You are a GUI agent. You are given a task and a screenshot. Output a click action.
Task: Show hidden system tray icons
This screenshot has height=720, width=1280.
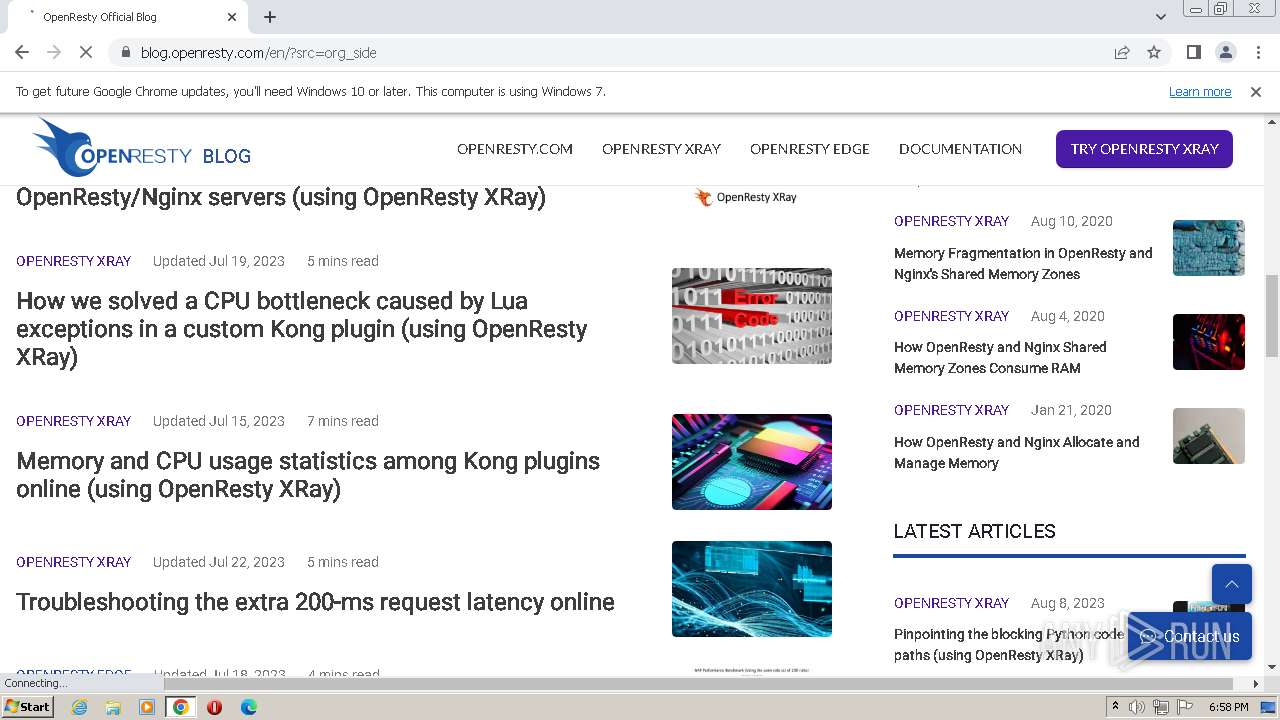1115,707
